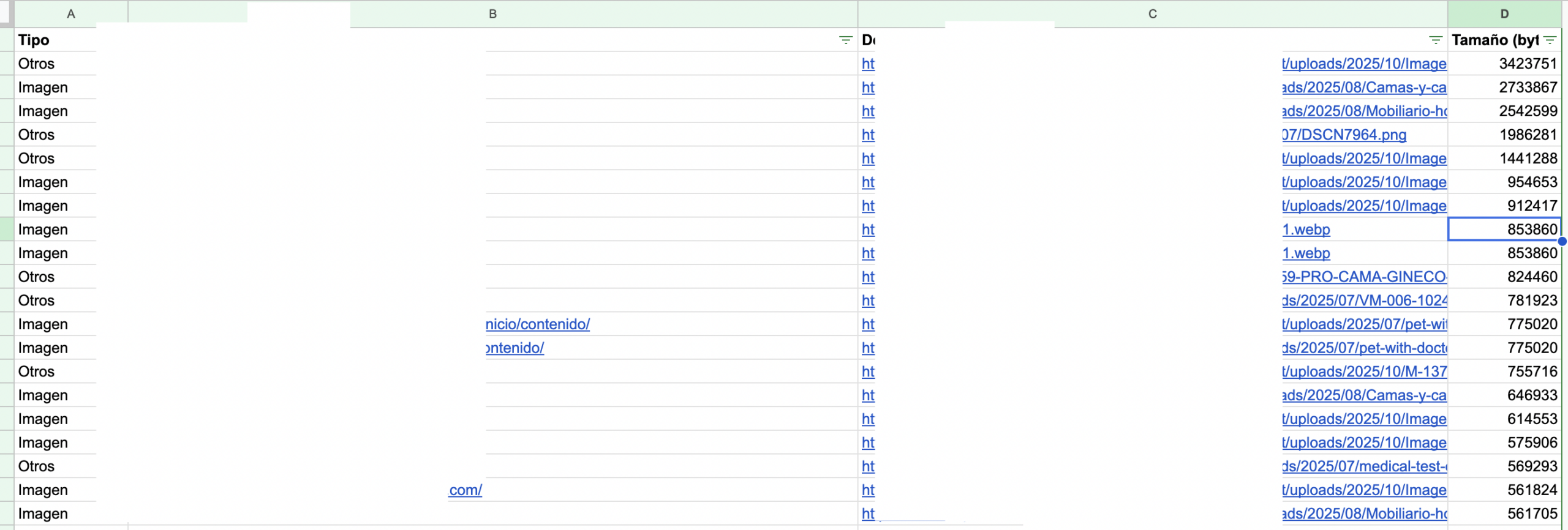1568x530 pixels.
Task: Open the filter icon in column C header
Action: [x=1435, y=40]
